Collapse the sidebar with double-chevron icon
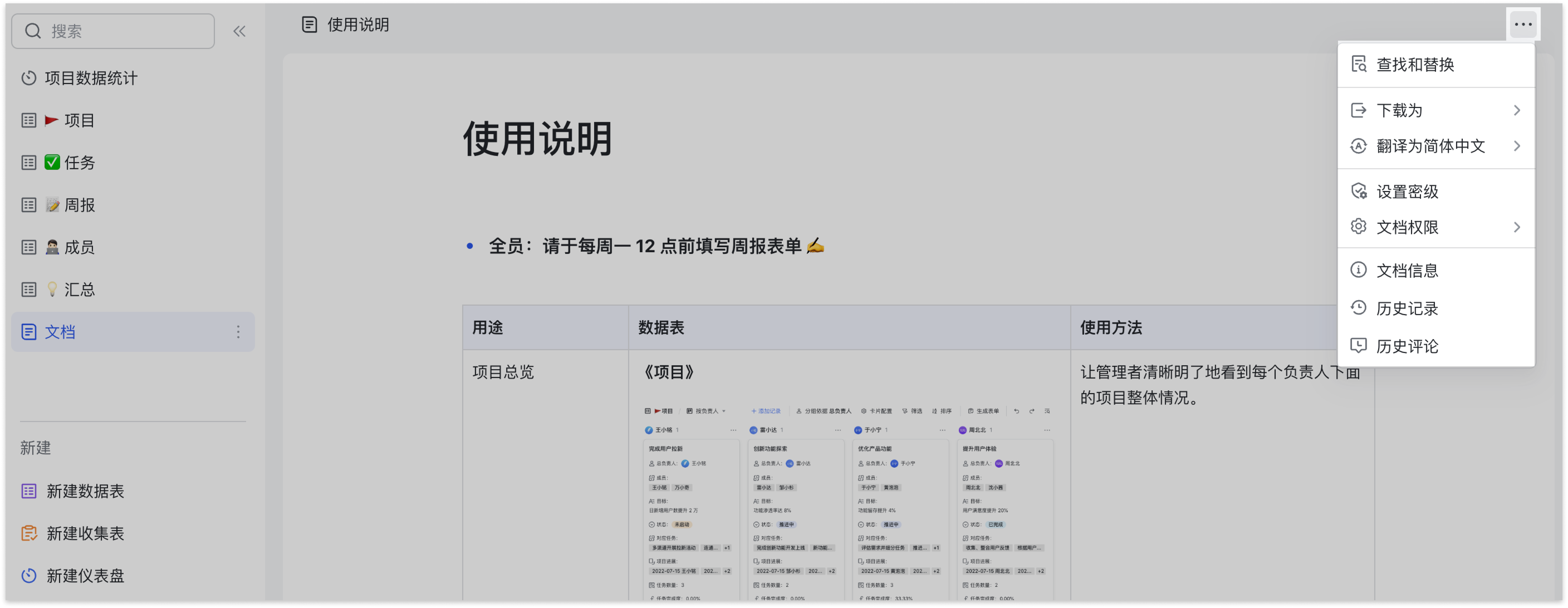 (239, 31)
